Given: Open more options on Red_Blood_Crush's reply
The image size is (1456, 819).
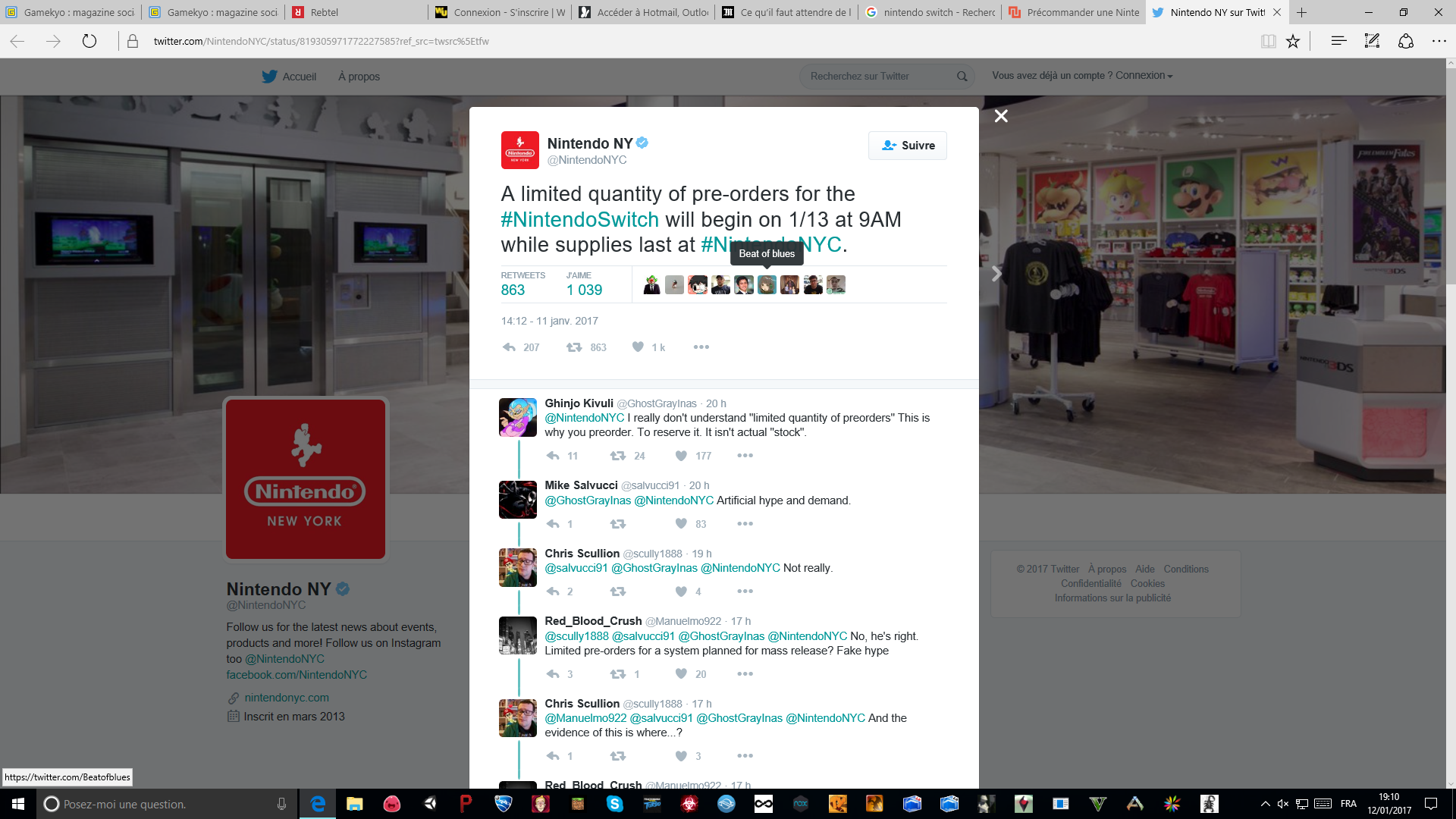Looking at the screenshot, I should [745, 674].
